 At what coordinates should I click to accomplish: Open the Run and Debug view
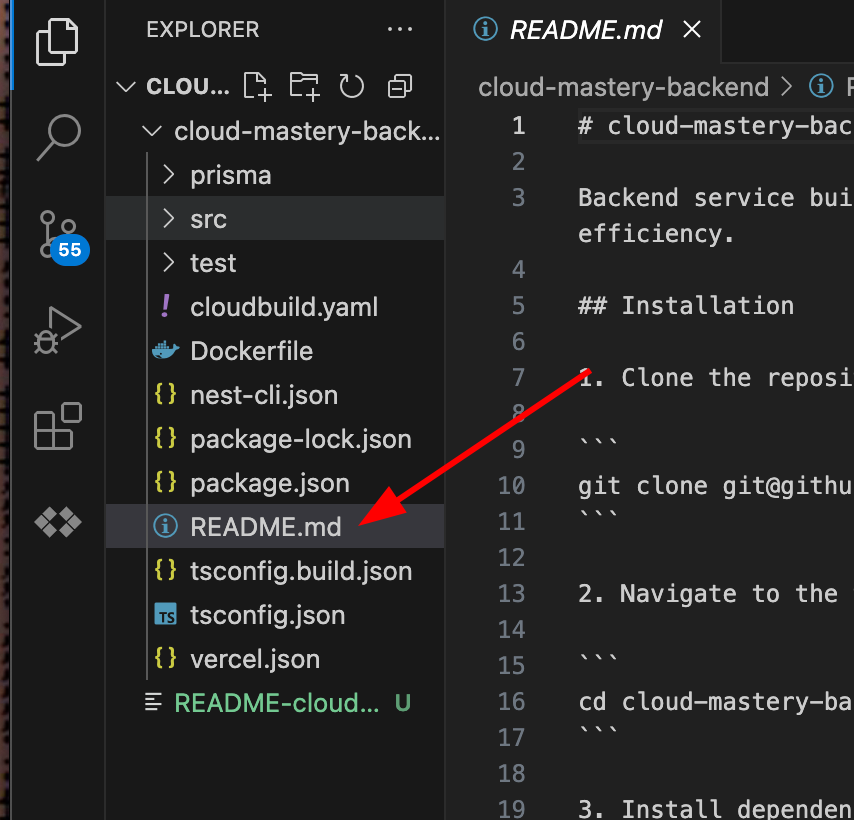click(x=56, y=330)
